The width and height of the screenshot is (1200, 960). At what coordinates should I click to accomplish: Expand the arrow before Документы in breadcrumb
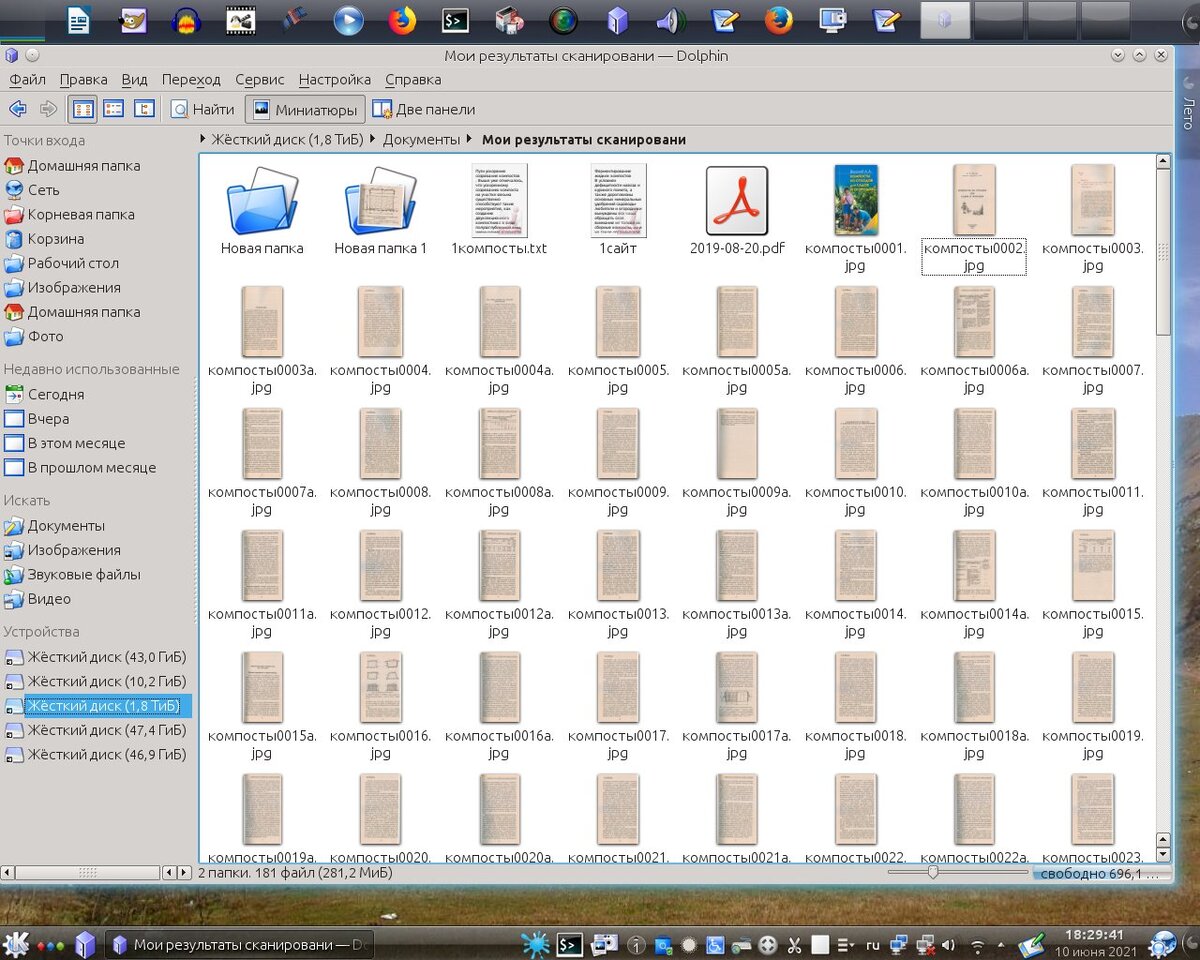[x=373, y=140]
